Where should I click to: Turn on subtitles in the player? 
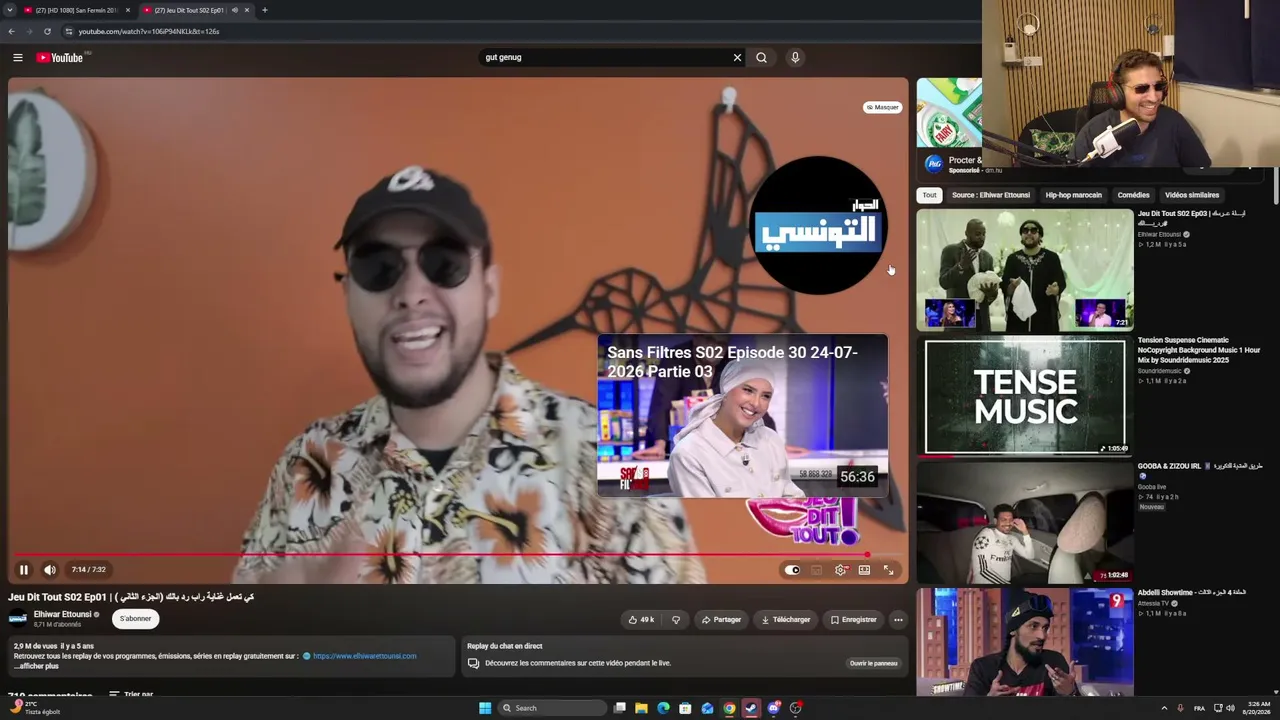point(816,570)
